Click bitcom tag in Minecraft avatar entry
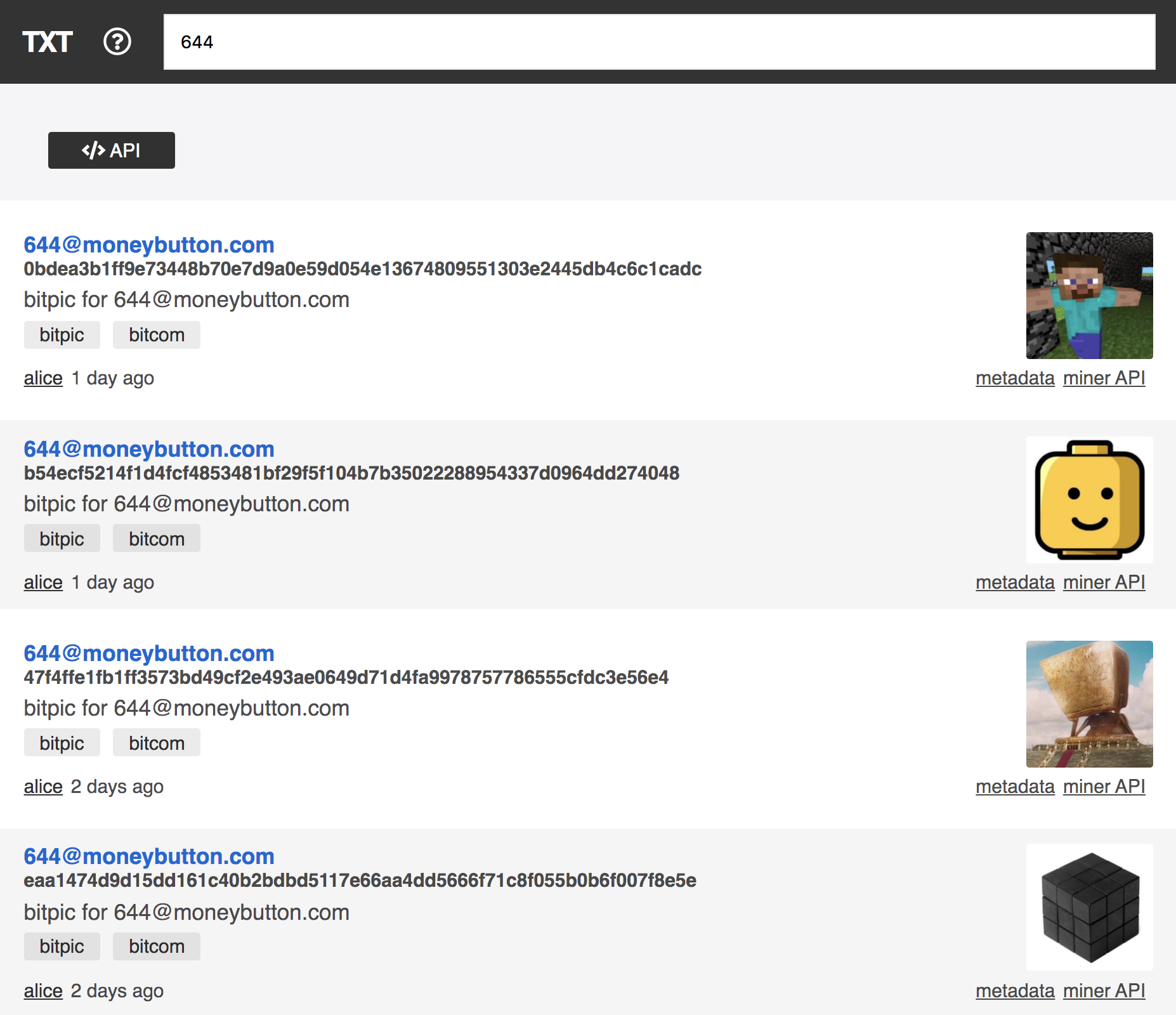1176x1015 pixels. (x=157, y=335)
